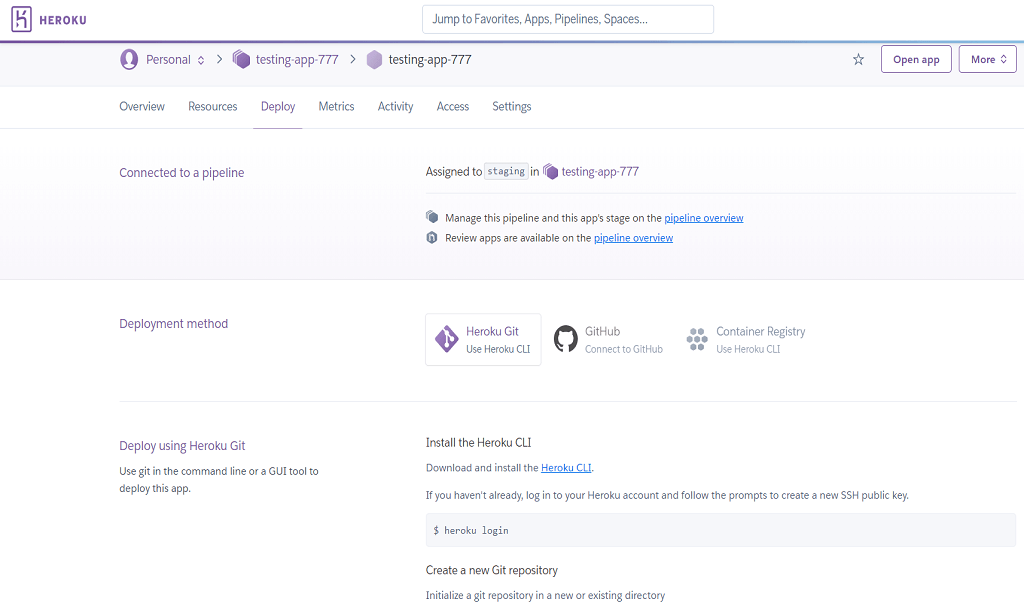The height and width of the screenshot is (612, 1024).
Task: Select the Heroku Git deployment method
Action: (483, 340)
